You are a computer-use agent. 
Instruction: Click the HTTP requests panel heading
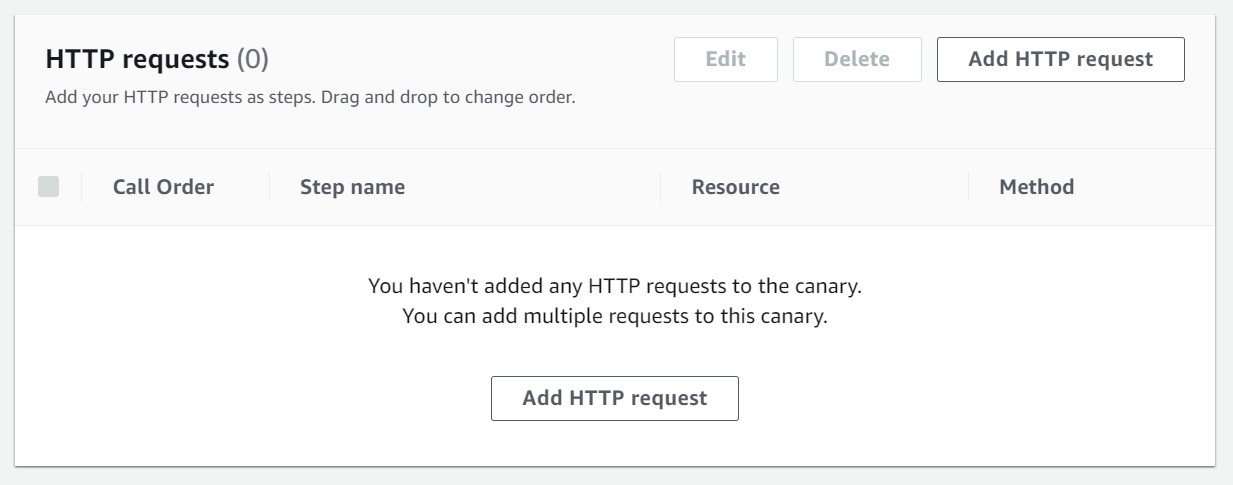point(138,60)
